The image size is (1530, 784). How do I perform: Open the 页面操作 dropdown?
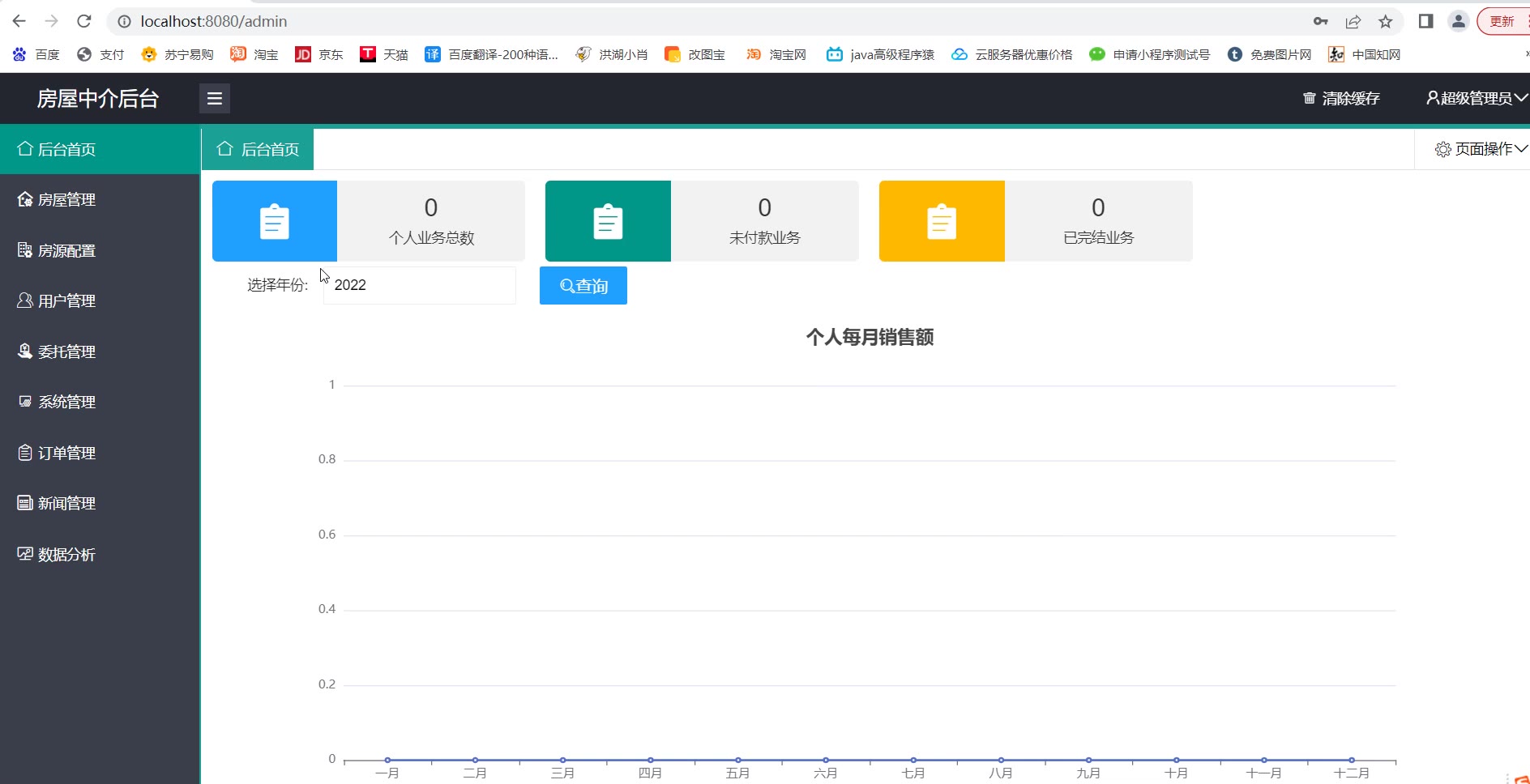pyautogui.click(x=1481, y=149)
